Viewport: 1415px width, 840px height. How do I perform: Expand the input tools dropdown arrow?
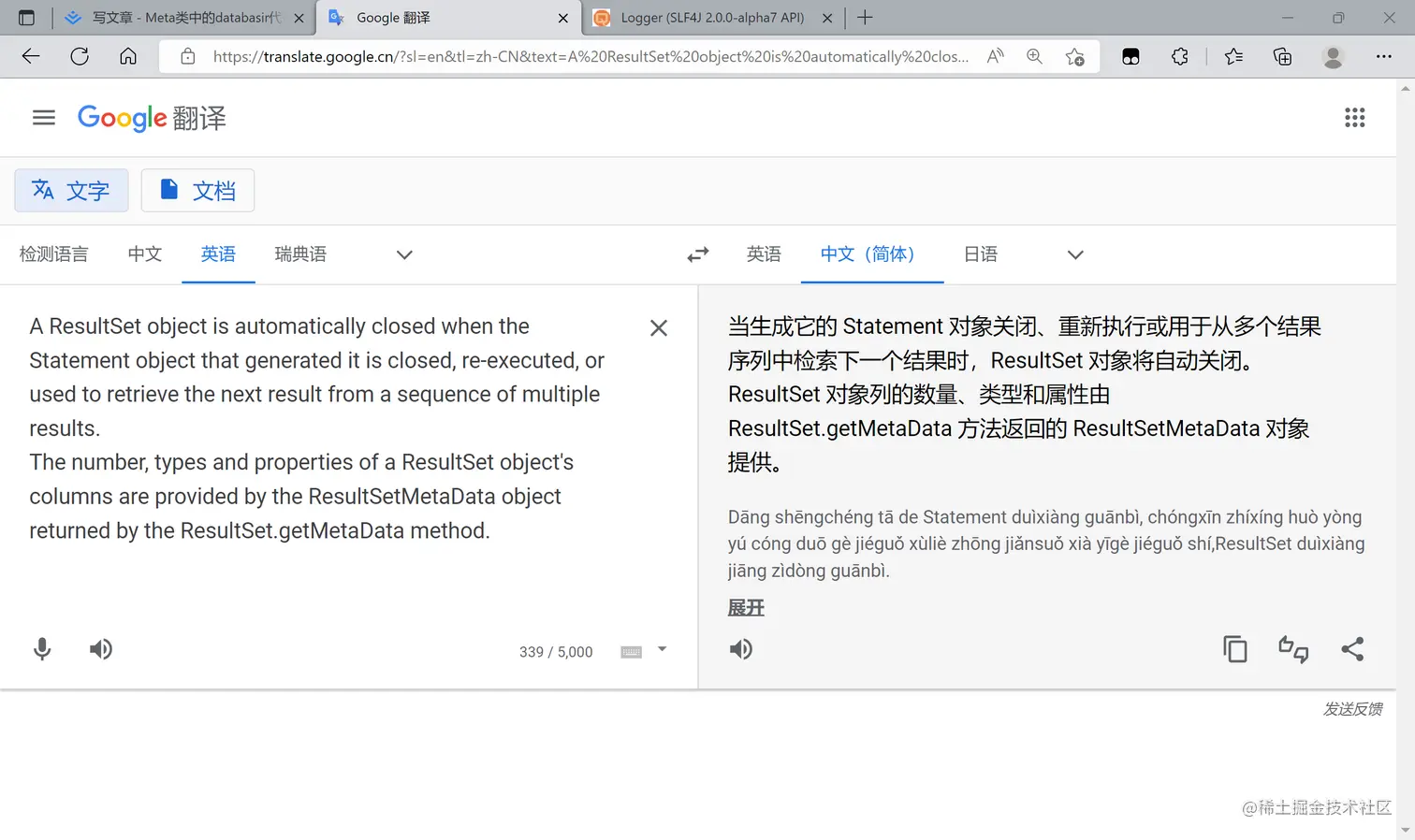pyautogui.click(x=662, y=649)
